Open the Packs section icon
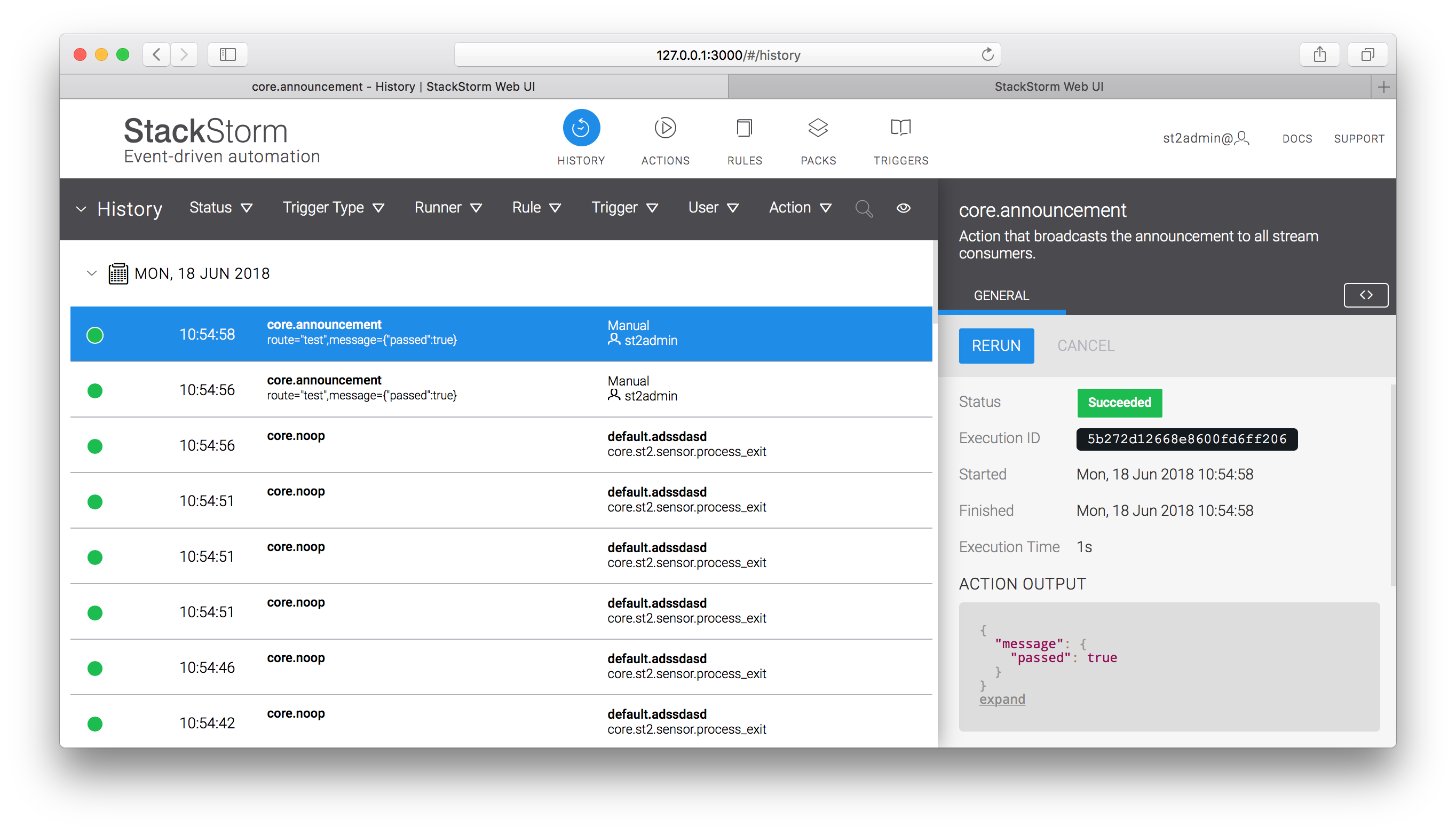This screenshot has width=1456, height=833. click(818, 128)
